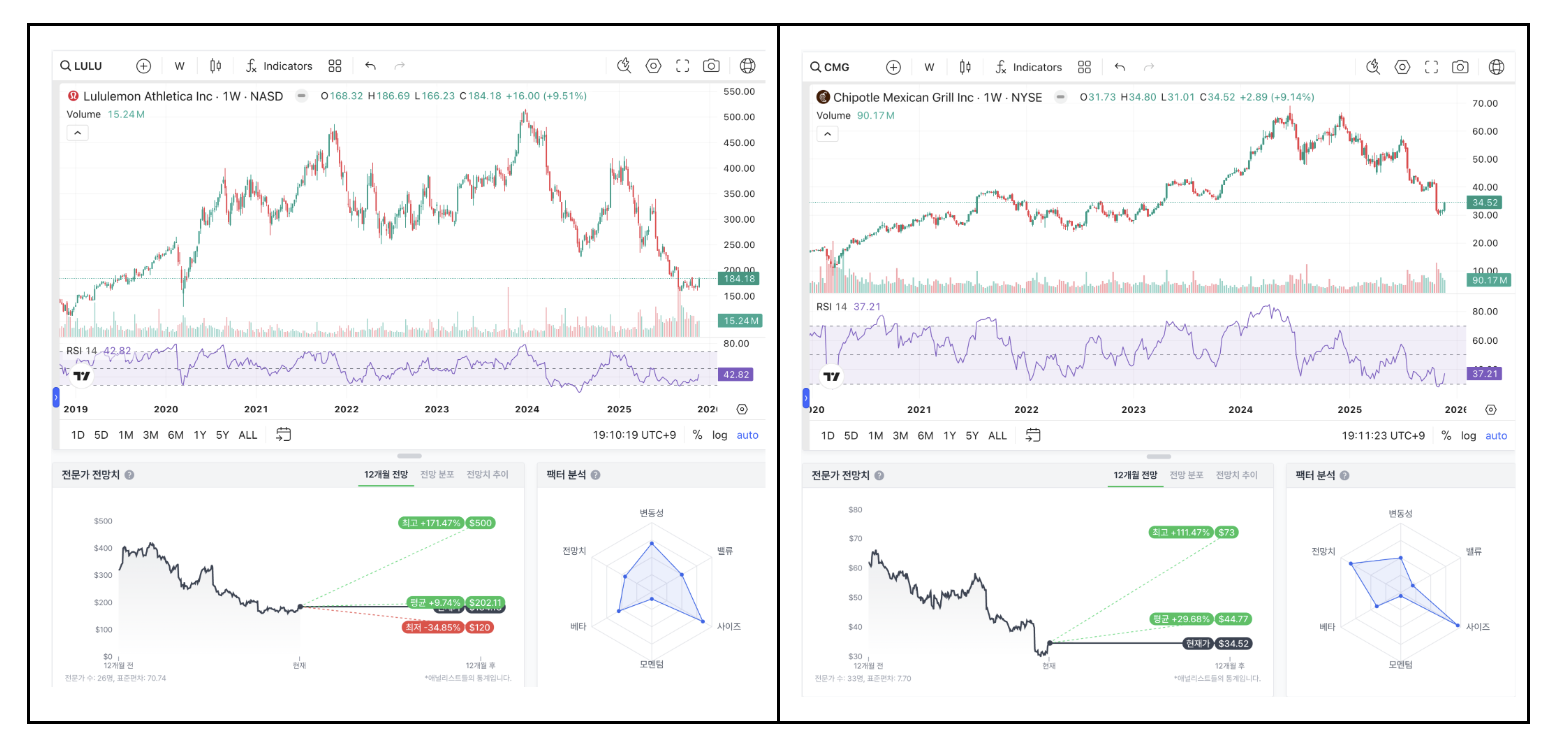
Task: Click the compare-symbol plus icon next to CMG
Action: click(893, 67)
